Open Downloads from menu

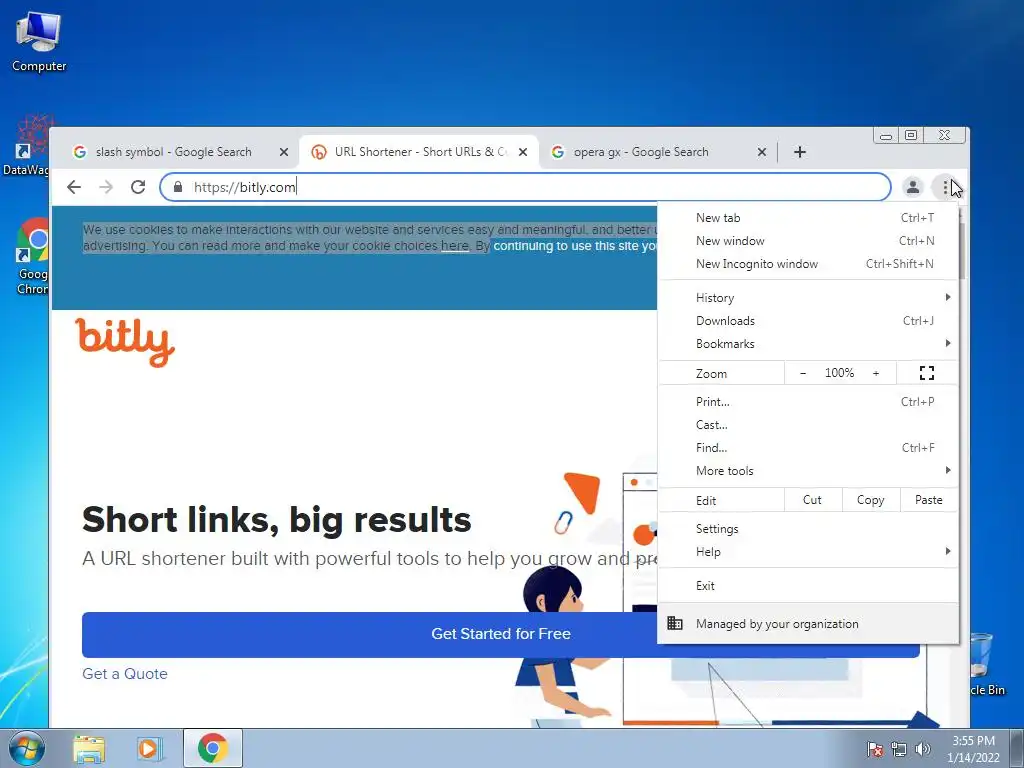[x=808, y=321]
